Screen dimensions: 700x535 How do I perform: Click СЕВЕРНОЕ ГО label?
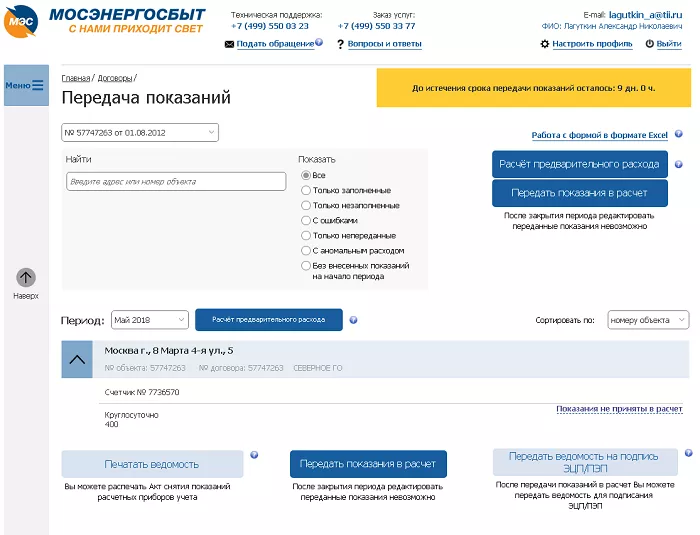tap(317, 368)
